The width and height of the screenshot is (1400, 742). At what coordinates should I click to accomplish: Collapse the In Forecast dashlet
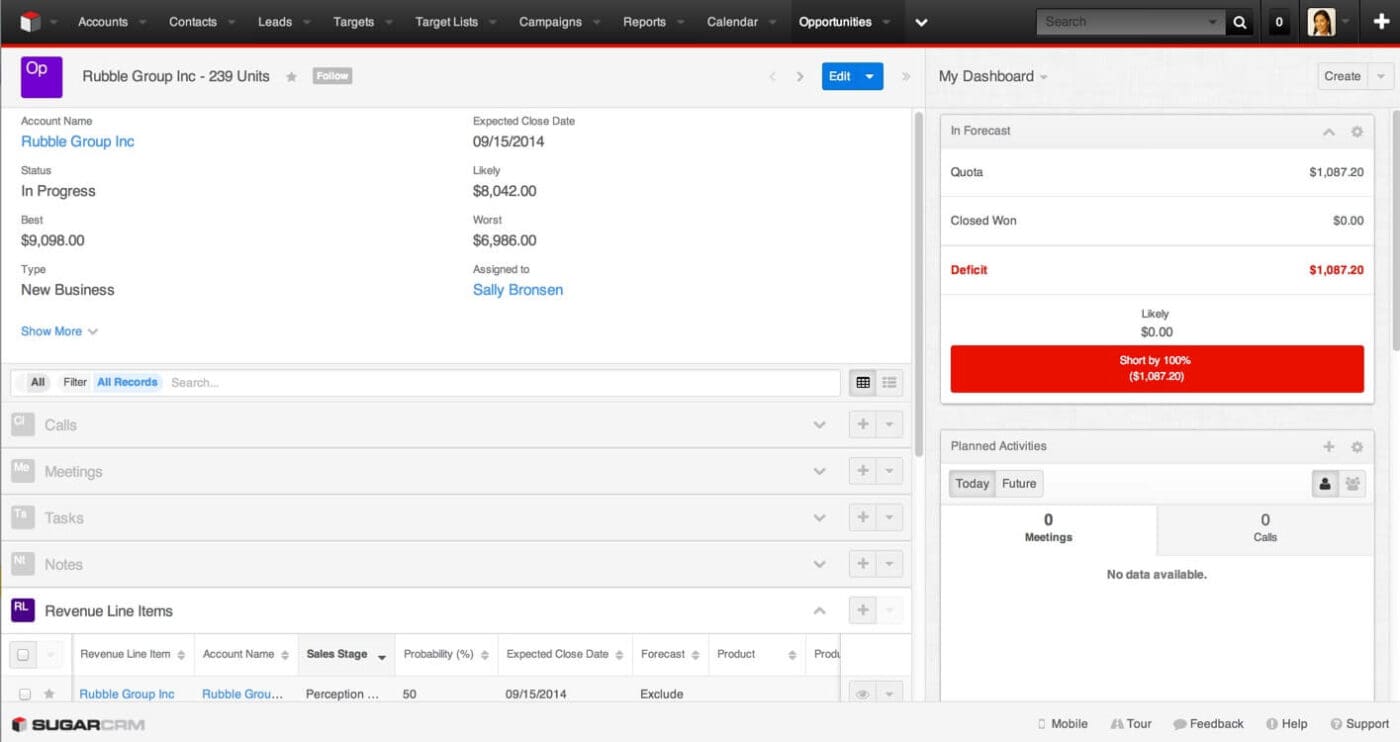pos(1329,132)
